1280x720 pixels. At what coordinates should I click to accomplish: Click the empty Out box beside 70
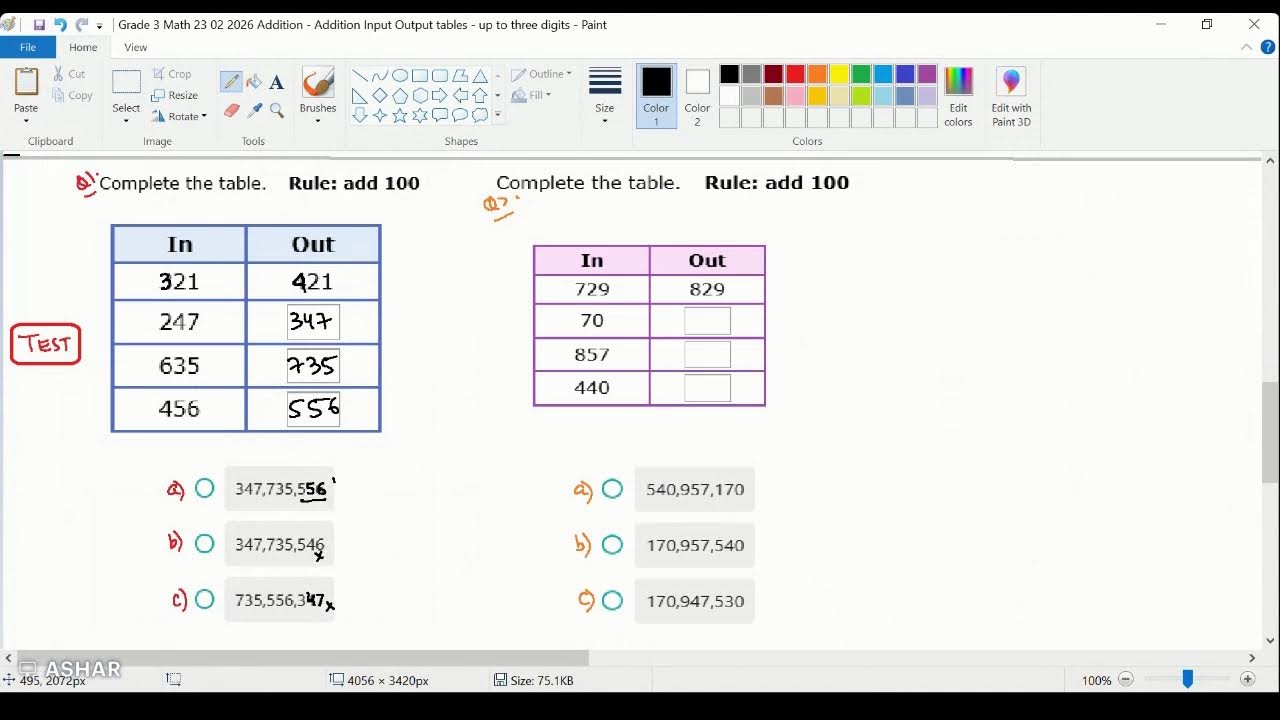708,321
